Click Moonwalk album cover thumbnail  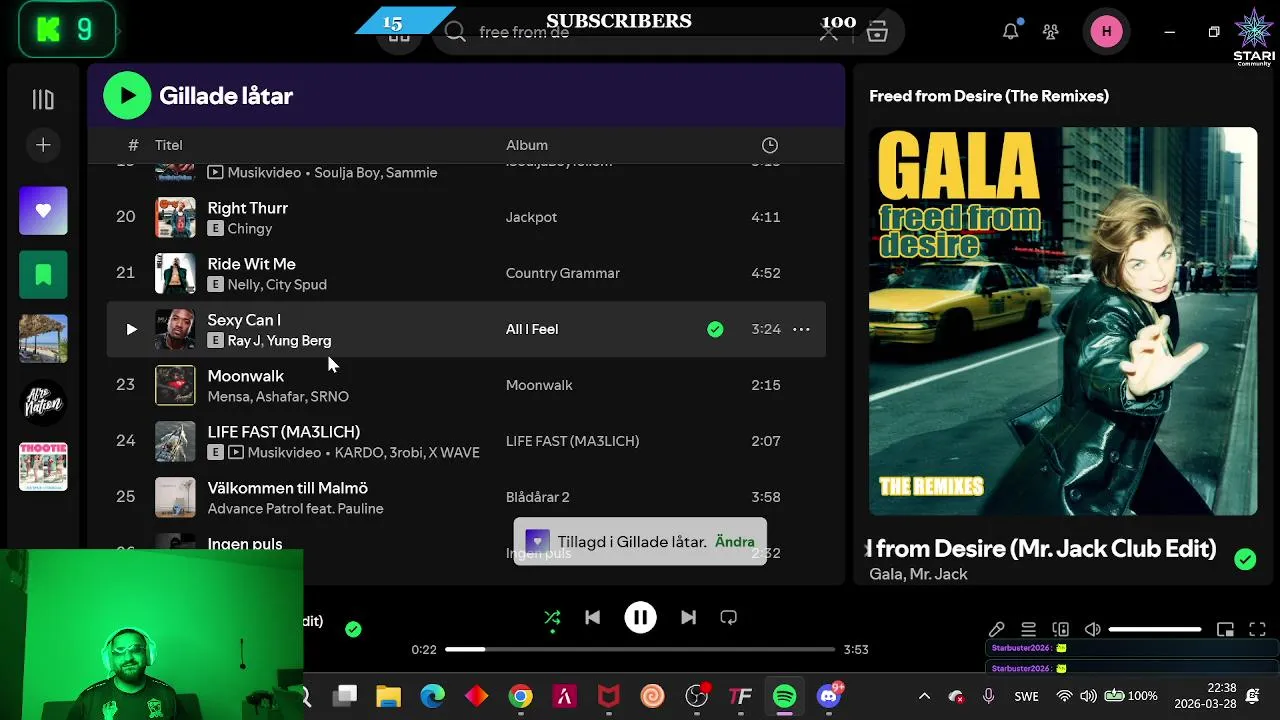[175, 385]
